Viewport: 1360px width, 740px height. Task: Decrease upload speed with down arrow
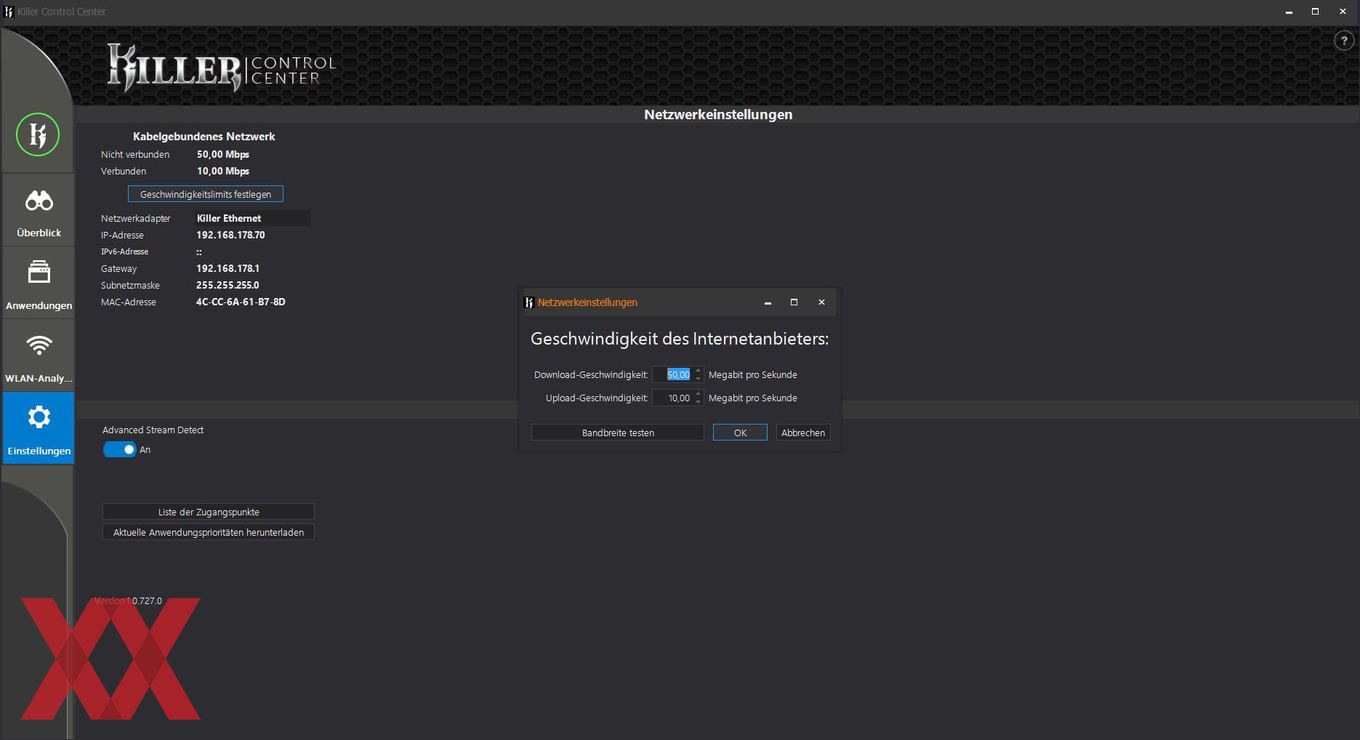698,401
